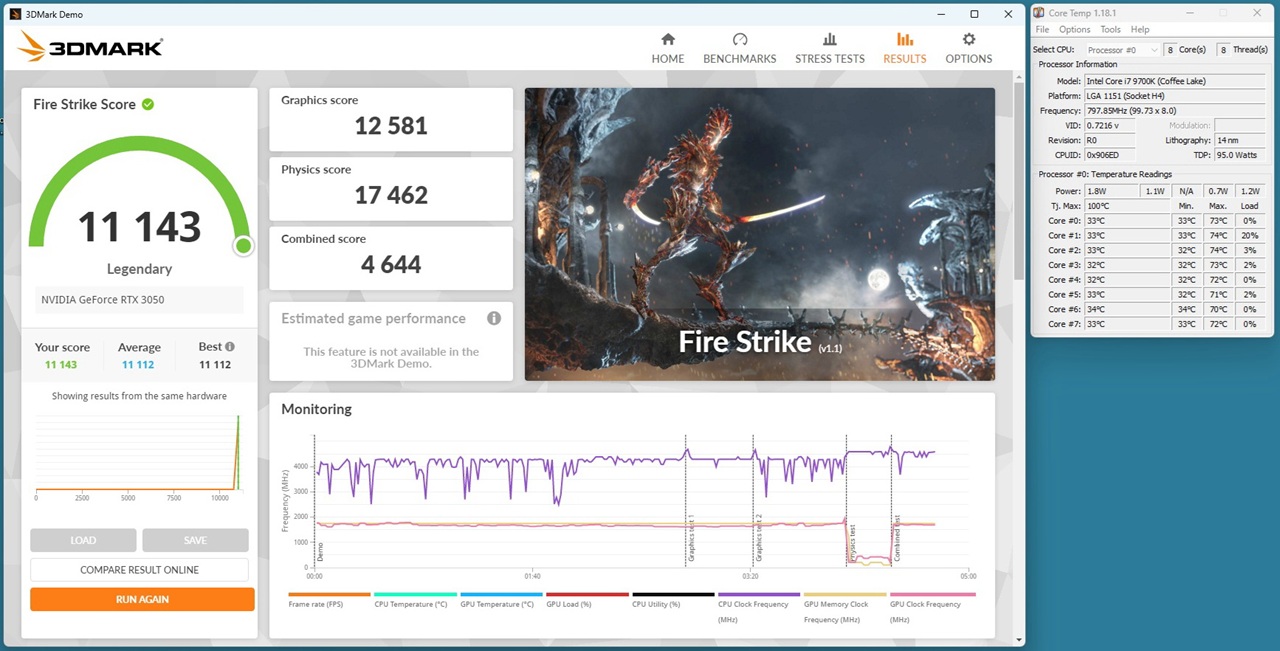Click the Frequency value 797.85MHz in Core Temp

point(1176,111)
